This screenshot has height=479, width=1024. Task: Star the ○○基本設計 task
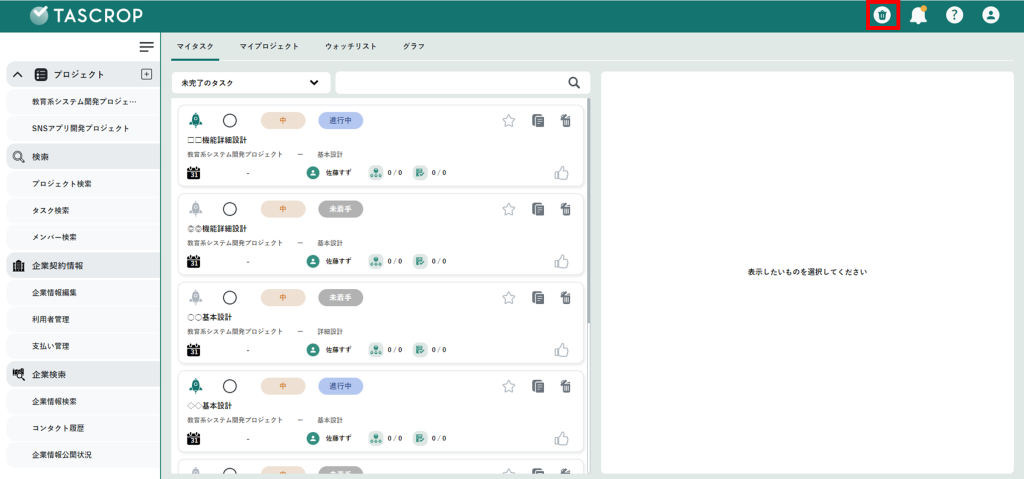click(x=509, y=297)
